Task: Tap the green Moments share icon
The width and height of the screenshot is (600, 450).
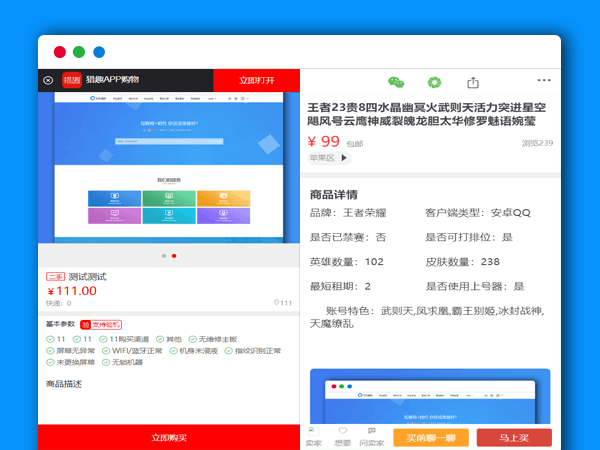Action: 434,82
